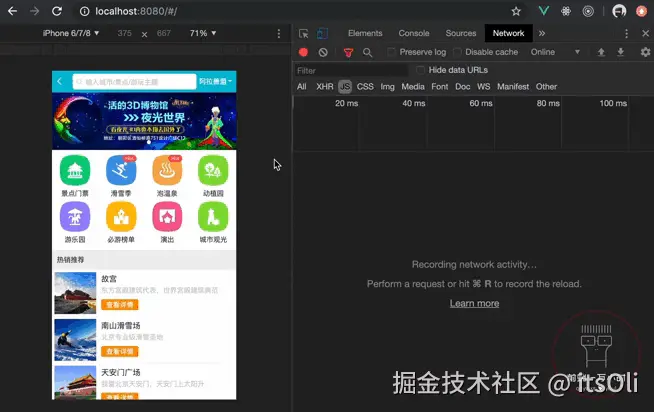
Task: Click the circular target extension icon
Action: click(x=588, y=11)
